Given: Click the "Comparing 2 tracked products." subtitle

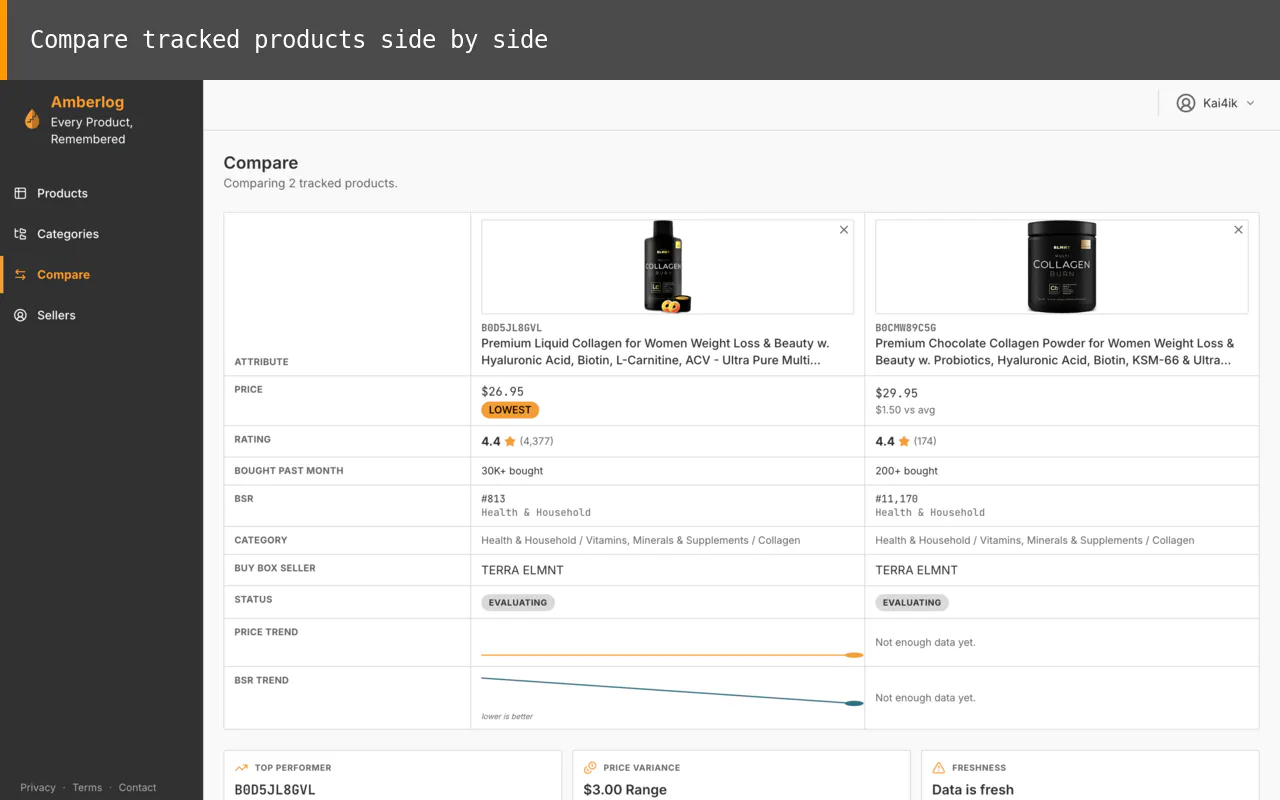Looking at the screenshot, I should 310,183.
